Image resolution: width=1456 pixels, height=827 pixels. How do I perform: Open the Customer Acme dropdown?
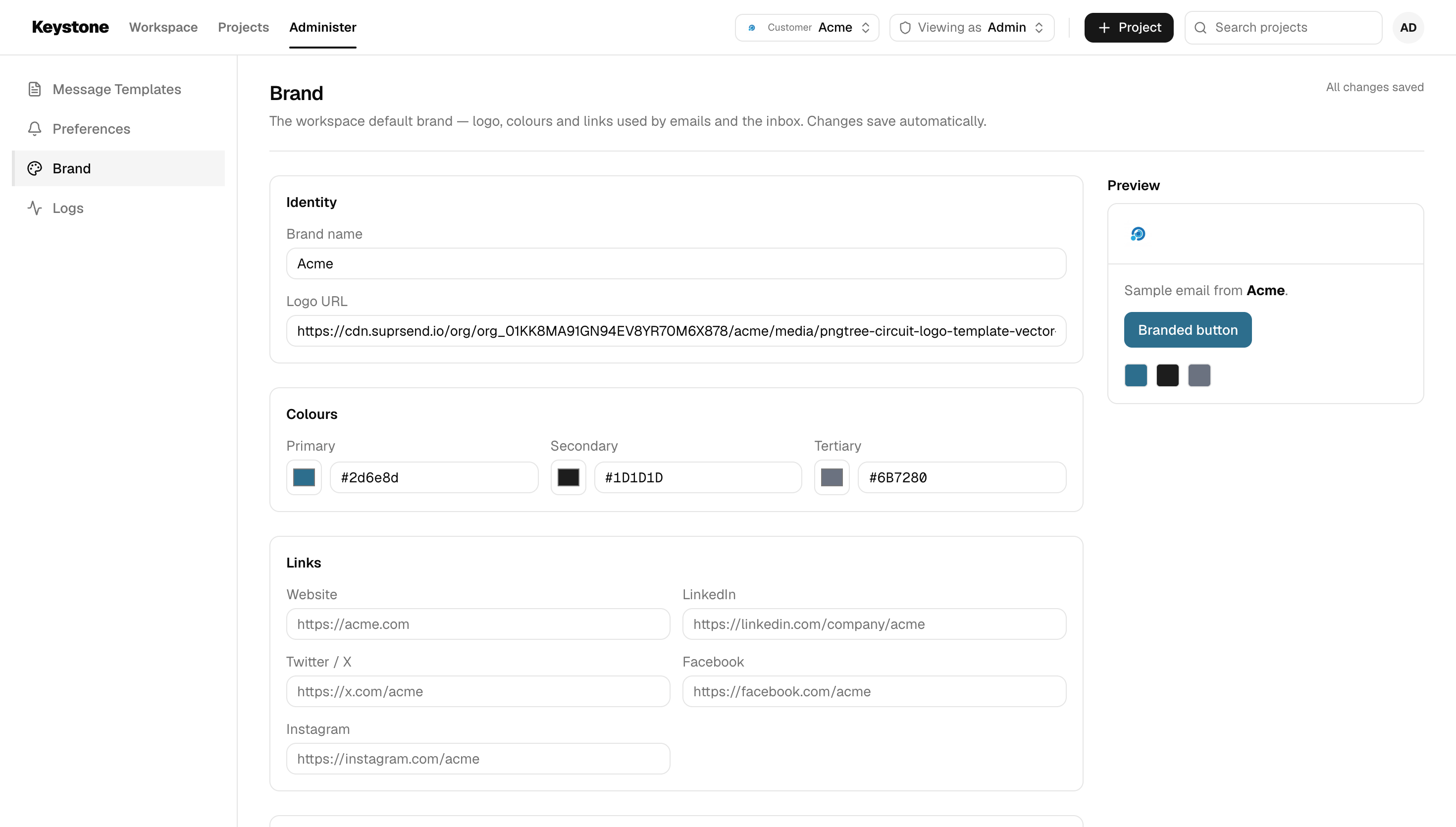pos(807,27)
